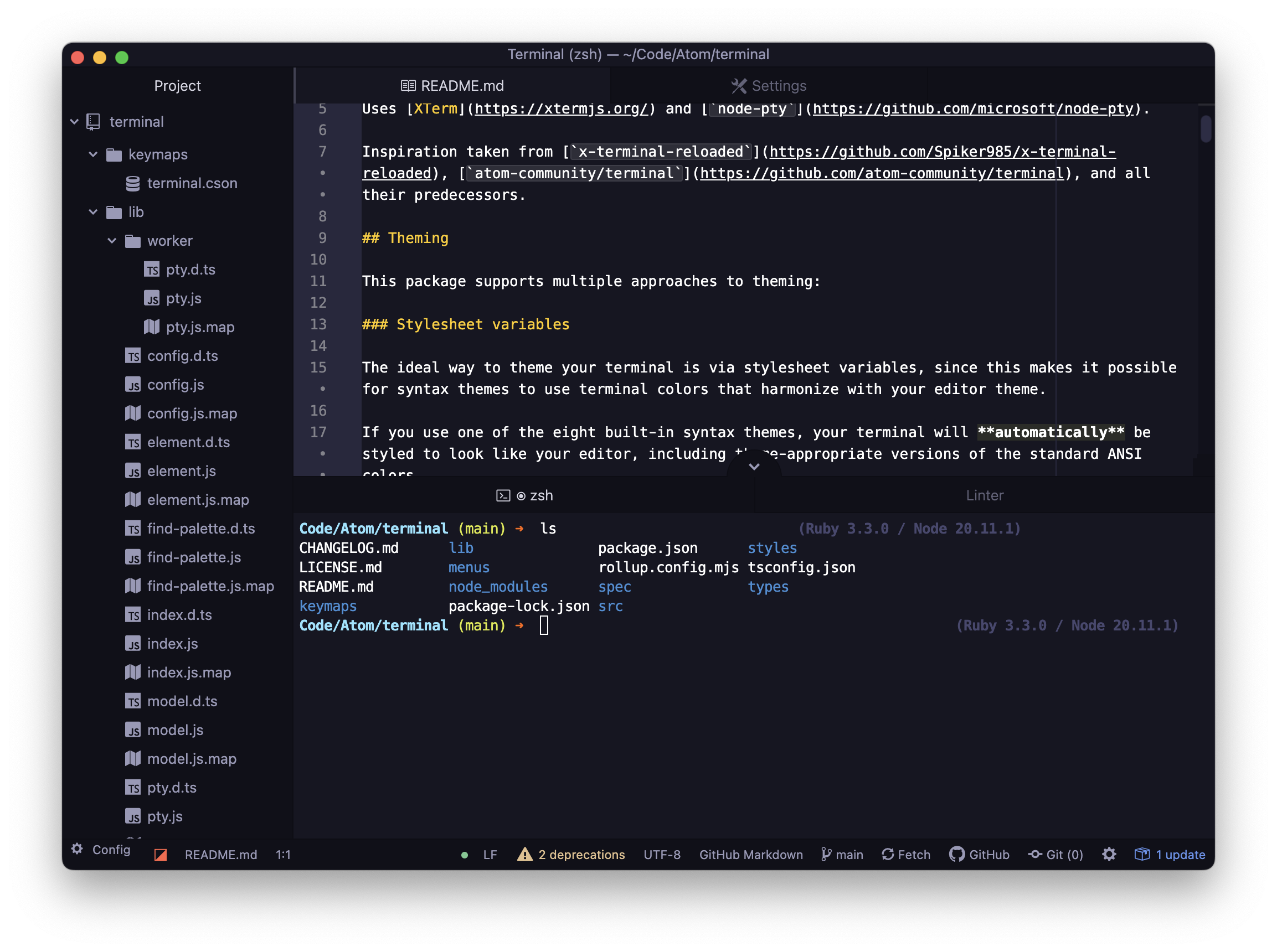Click the UTF-8 encoding selector
This screenshot has height=952, width=1277.
(x=661, y=855)
